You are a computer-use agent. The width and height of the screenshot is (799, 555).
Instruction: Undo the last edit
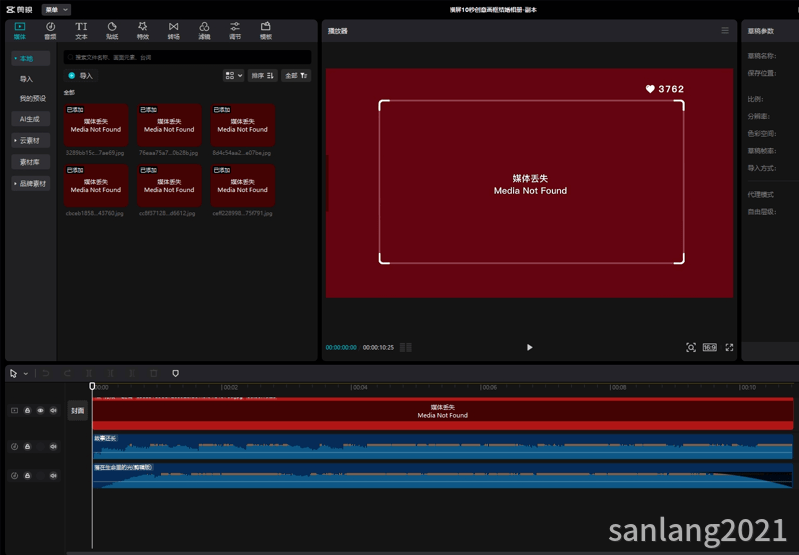pos(45,374)
